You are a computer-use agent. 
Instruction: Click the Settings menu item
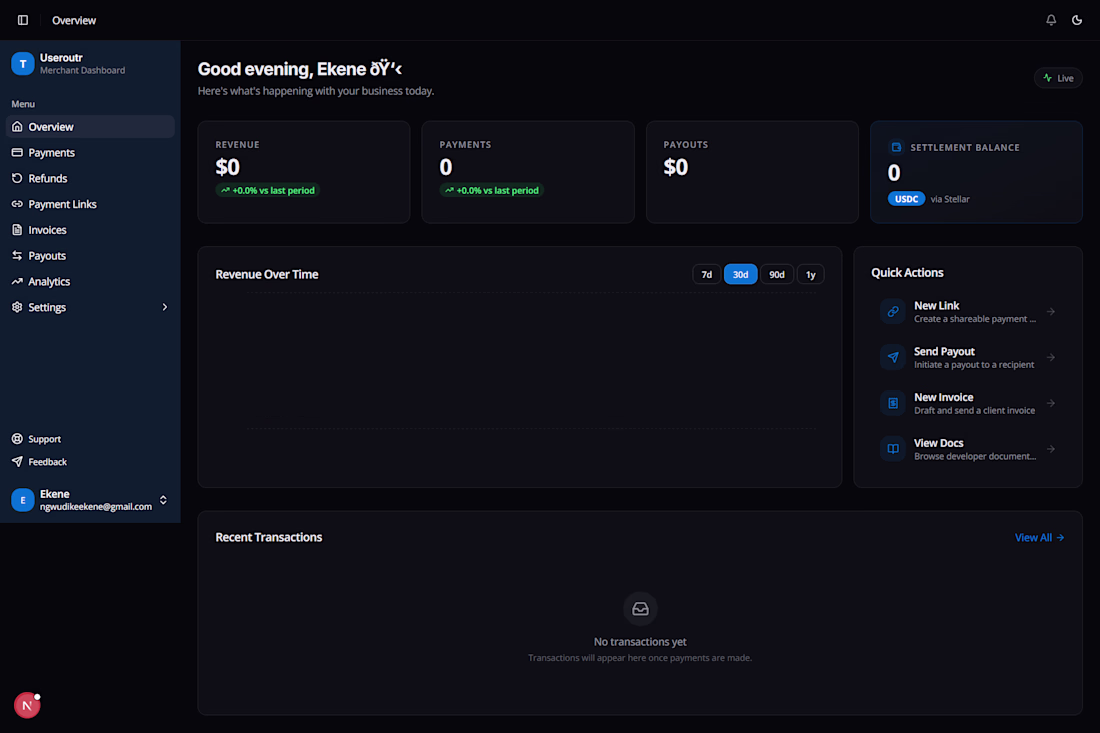point(90,307)
